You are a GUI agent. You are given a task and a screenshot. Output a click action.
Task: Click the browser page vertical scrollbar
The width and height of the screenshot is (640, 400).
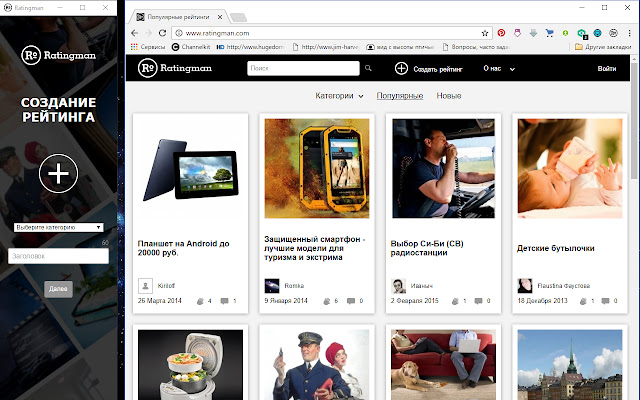coord(634,122)
